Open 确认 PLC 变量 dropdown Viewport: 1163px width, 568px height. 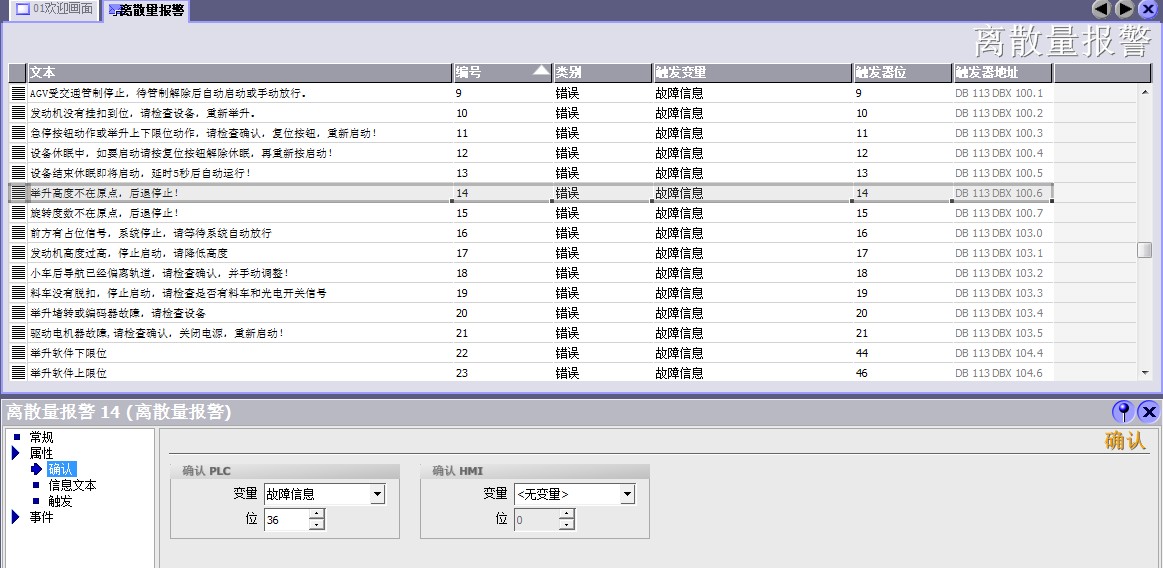click(378, 495)
